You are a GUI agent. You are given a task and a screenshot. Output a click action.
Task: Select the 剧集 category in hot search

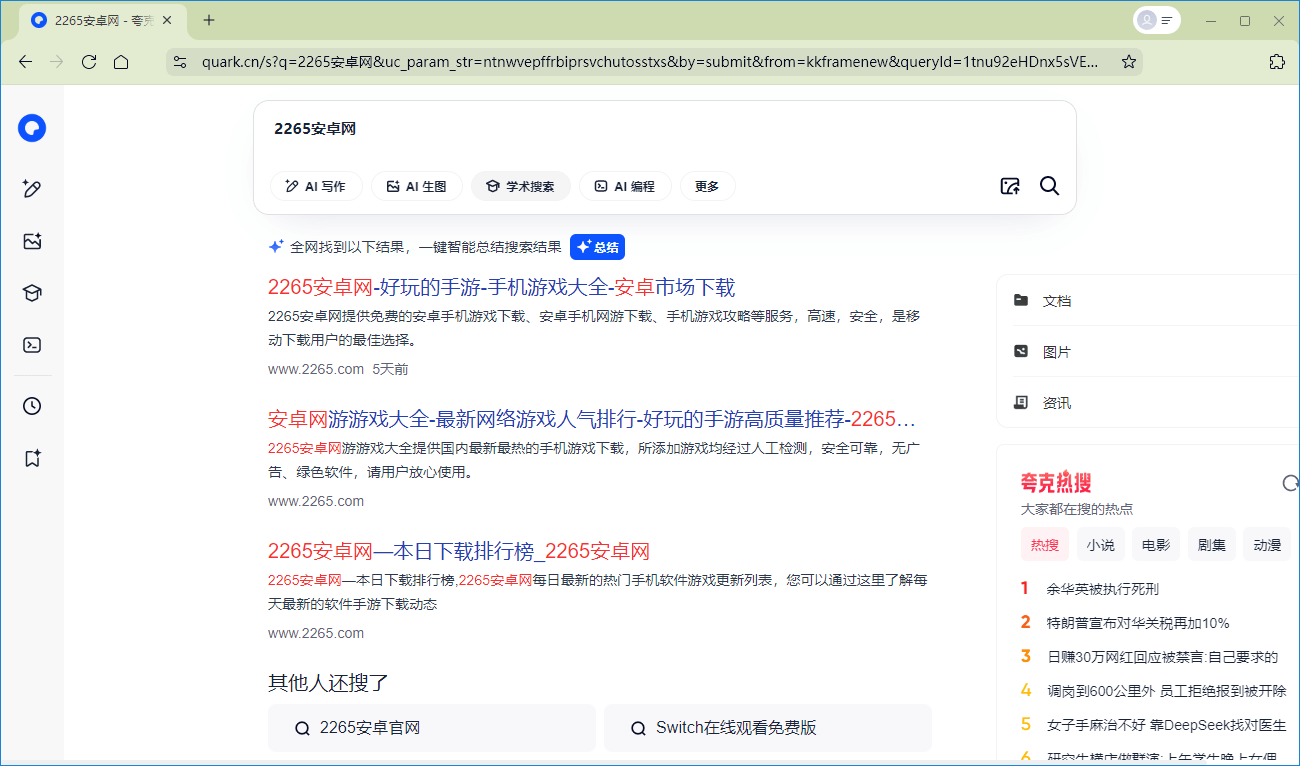click(x=1212, y=544)
